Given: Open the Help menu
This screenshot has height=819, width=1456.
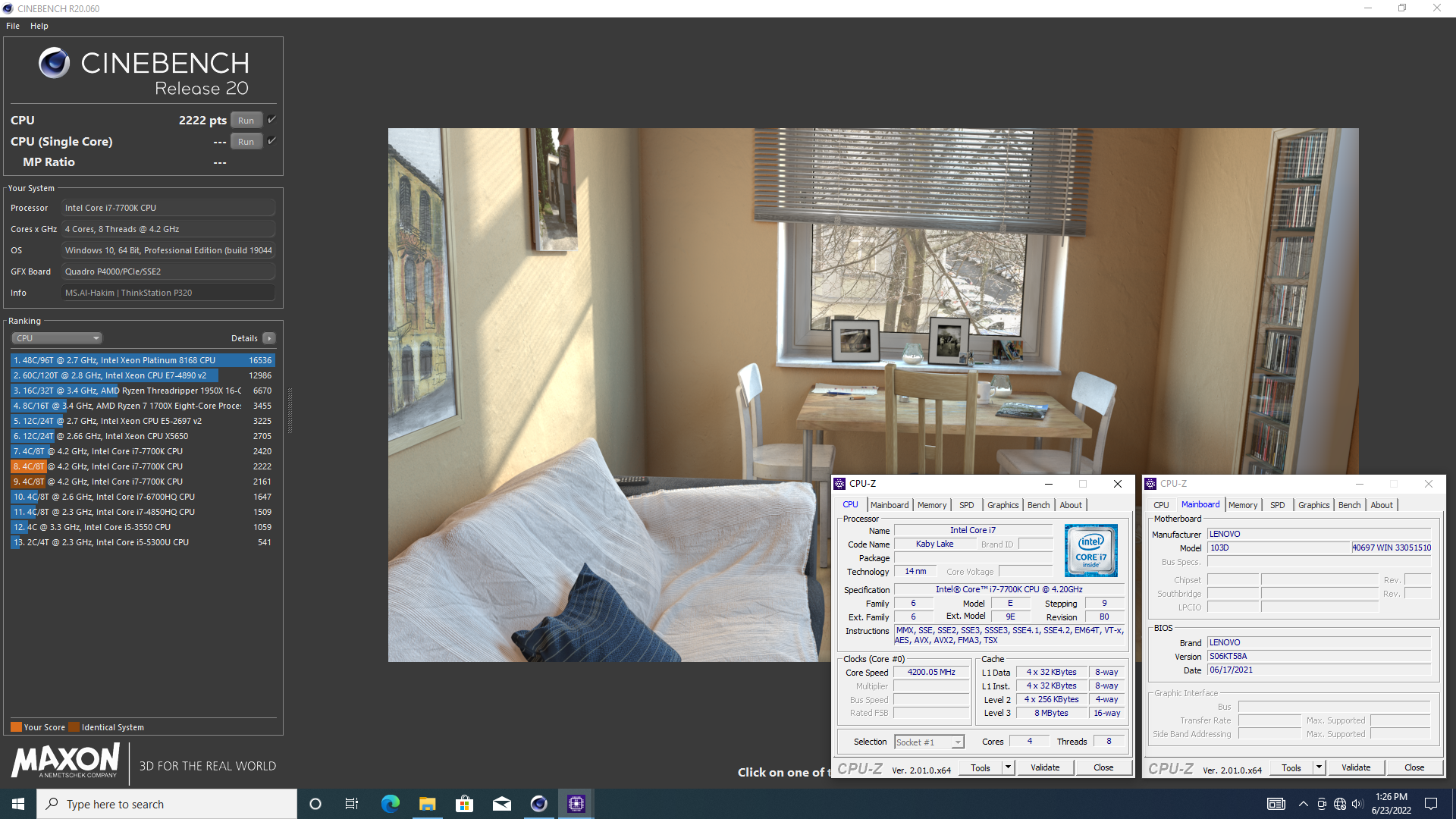Looking at the screenshot, I should [x=39, y=26].
